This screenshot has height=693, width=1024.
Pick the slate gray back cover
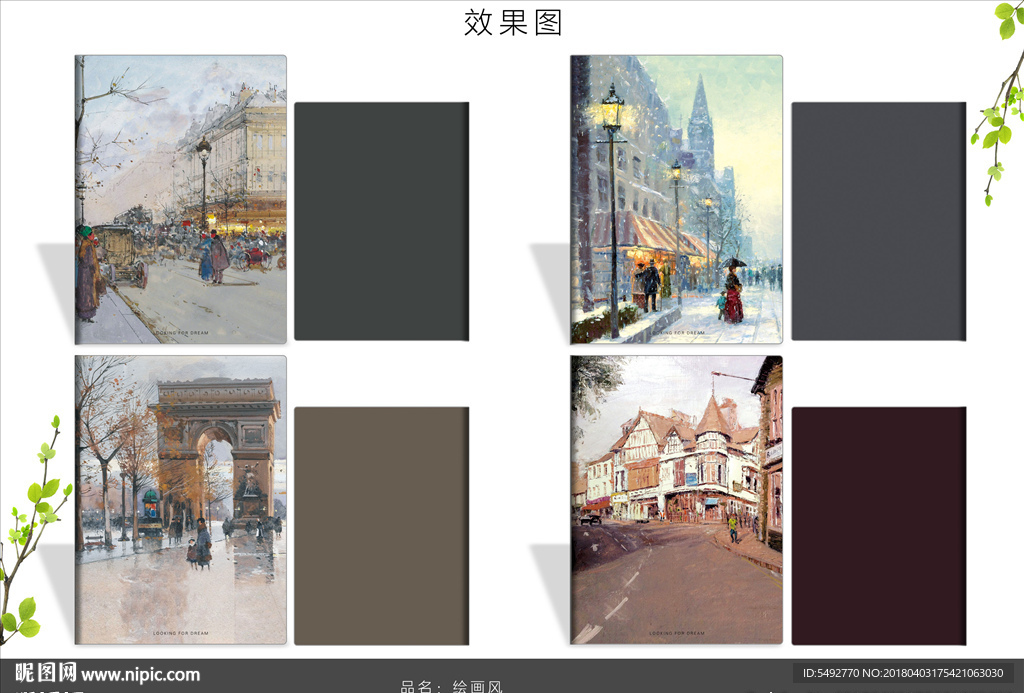point(879,221)
